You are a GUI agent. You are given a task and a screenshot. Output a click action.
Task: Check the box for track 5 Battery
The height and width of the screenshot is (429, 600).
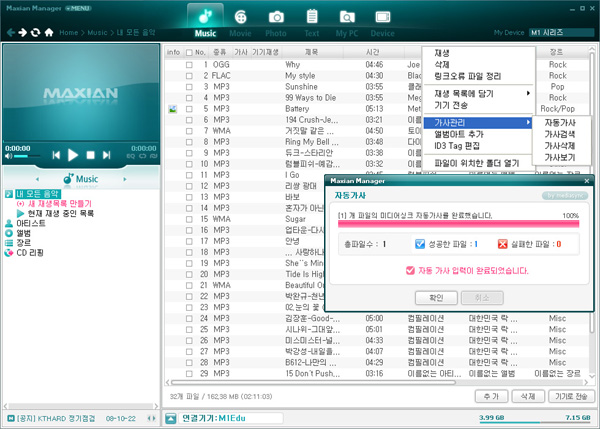189,109
